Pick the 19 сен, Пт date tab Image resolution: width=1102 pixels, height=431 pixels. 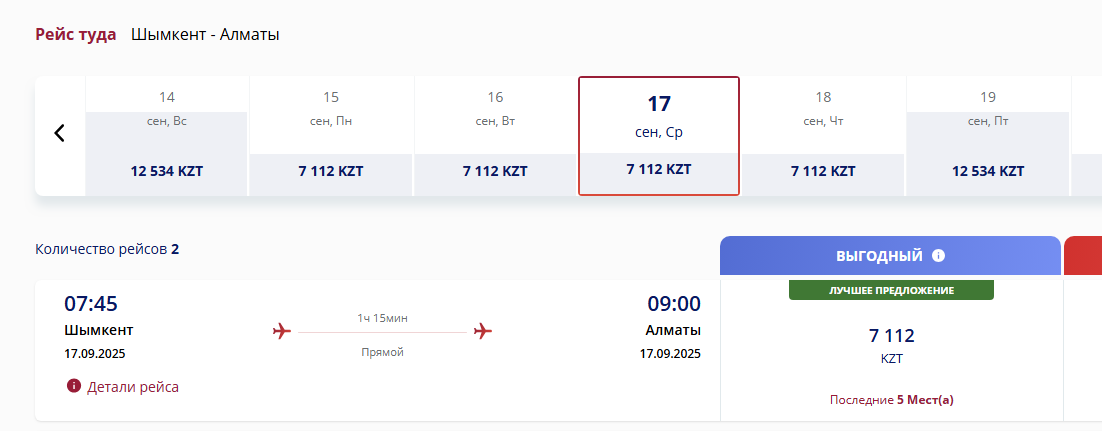click(x=987, y=136)
